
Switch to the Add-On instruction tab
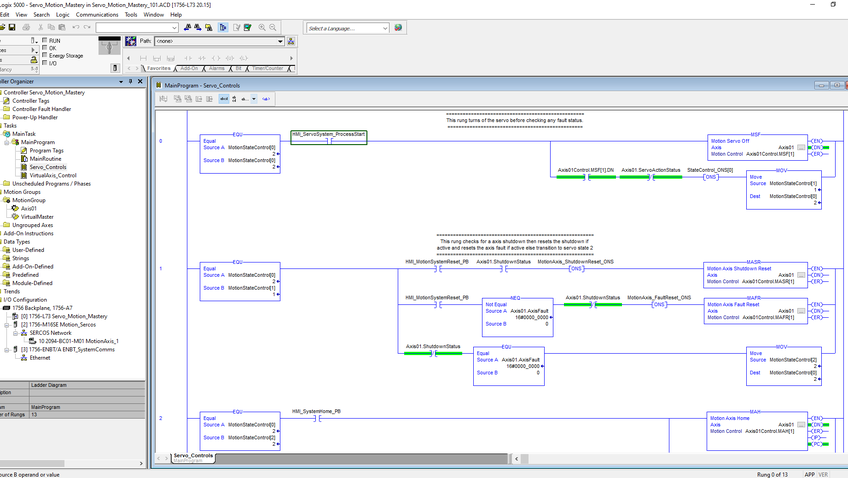(189, 69)
